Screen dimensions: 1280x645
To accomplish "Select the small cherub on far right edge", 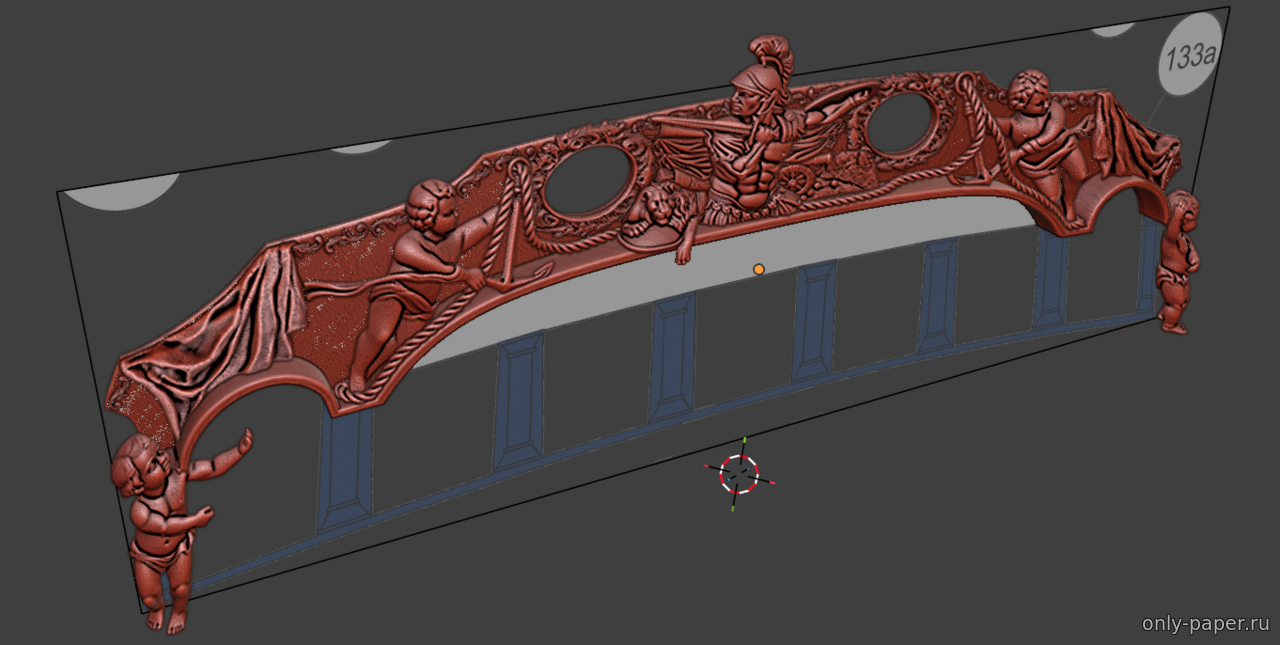I will pos(1178,262).
